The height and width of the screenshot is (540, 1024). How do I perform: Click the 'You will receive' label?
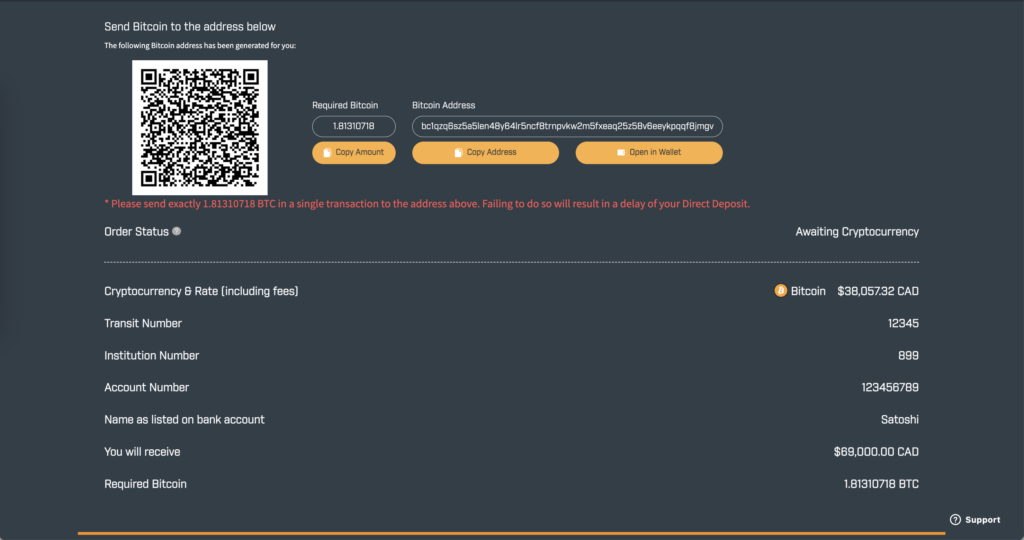[x=142, y=452]
